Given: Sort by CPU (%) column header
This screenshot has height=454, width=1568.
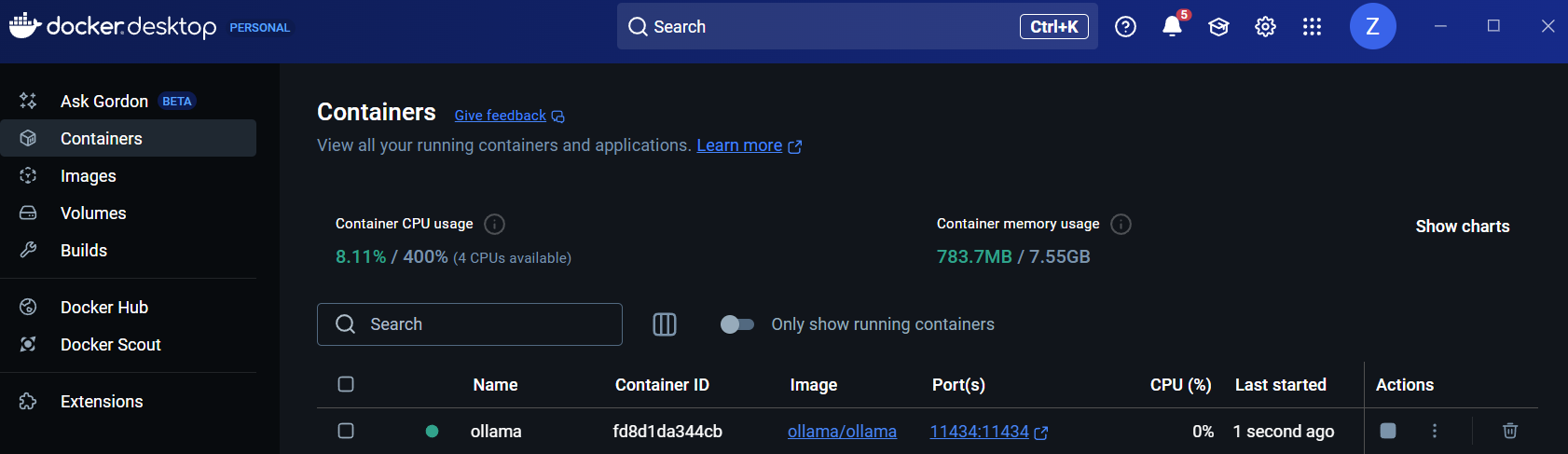Looking at the screenshot, I should (1181, 385).
